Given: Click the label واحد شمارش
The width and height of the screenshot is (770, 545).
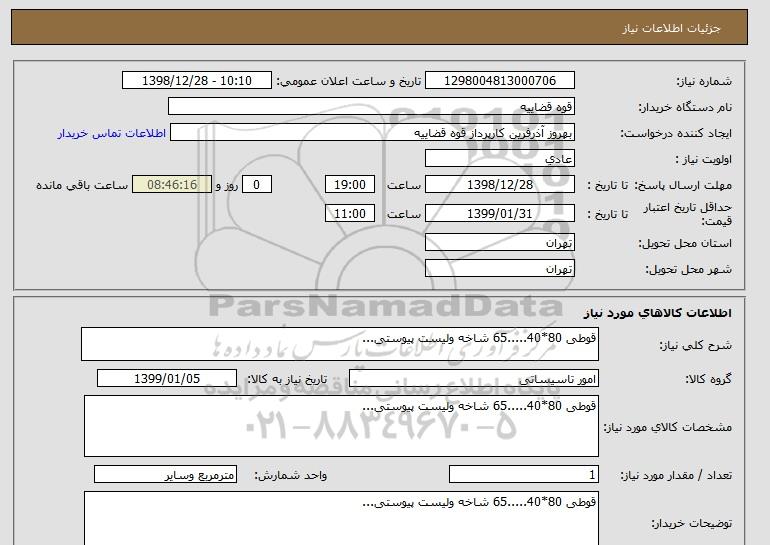Looking at the screenshot, I should point(291,475).
